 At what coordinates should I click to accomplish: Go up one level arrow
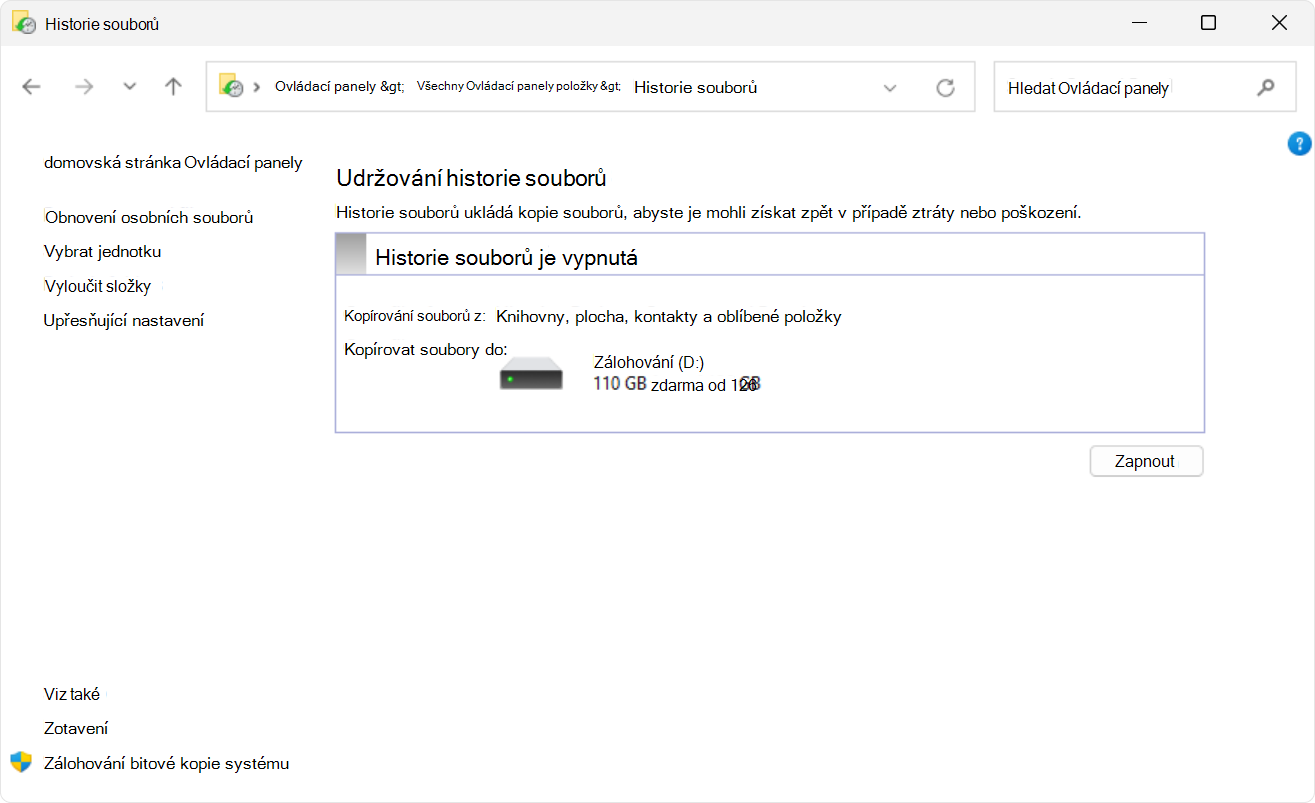(x=173, y=87)
